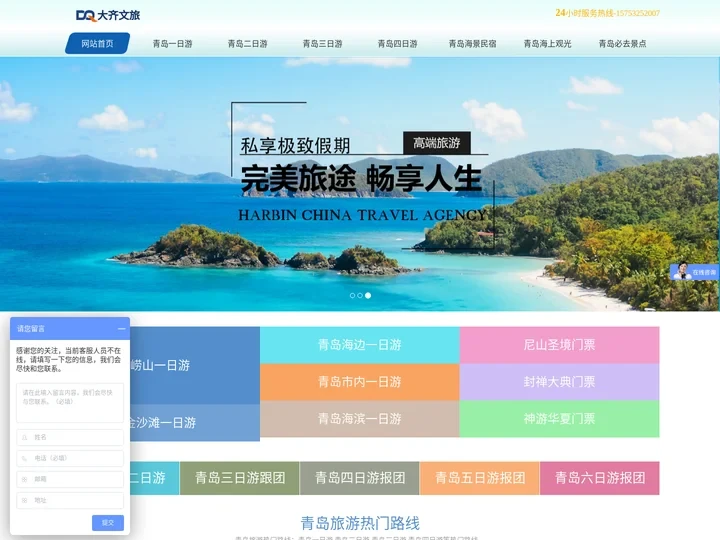
Task: Click the 完美旅途 畅享人生 banner image
Action: (x=360, y=184)
